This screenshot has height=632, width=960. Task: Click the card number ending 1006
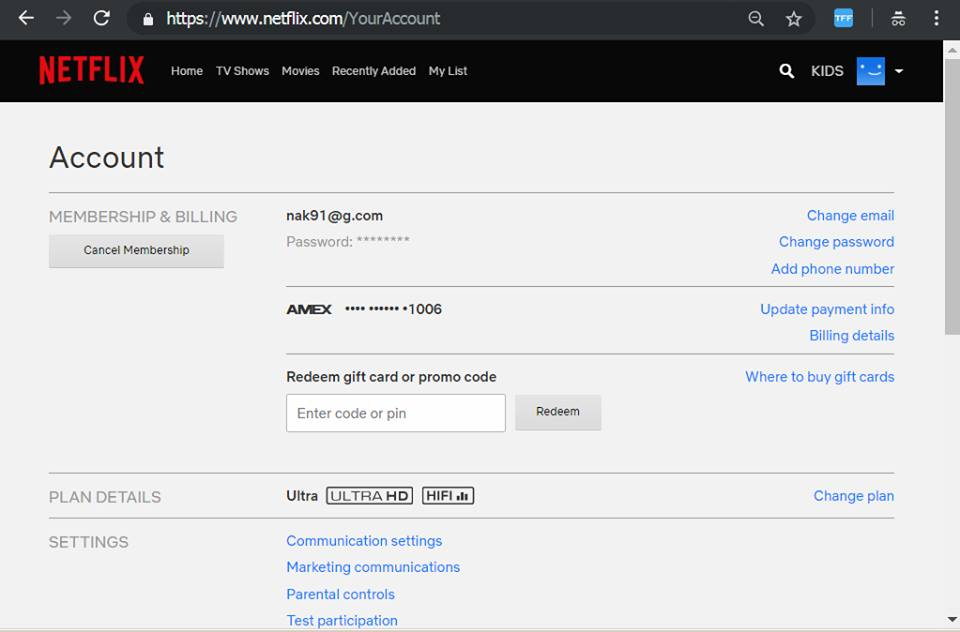[393, 309]
